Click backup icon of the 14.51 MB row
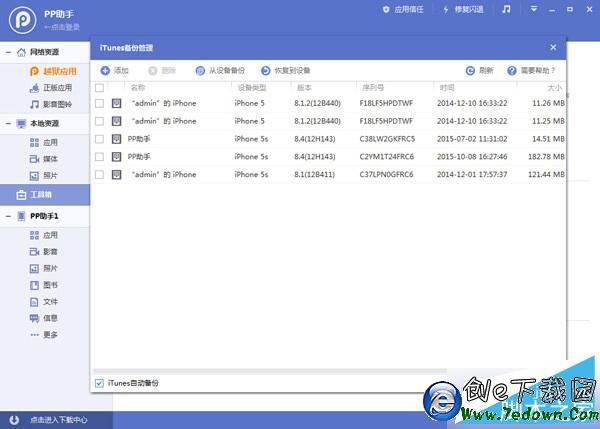Viewport: 600px width, 429px height. click(116, 139)
